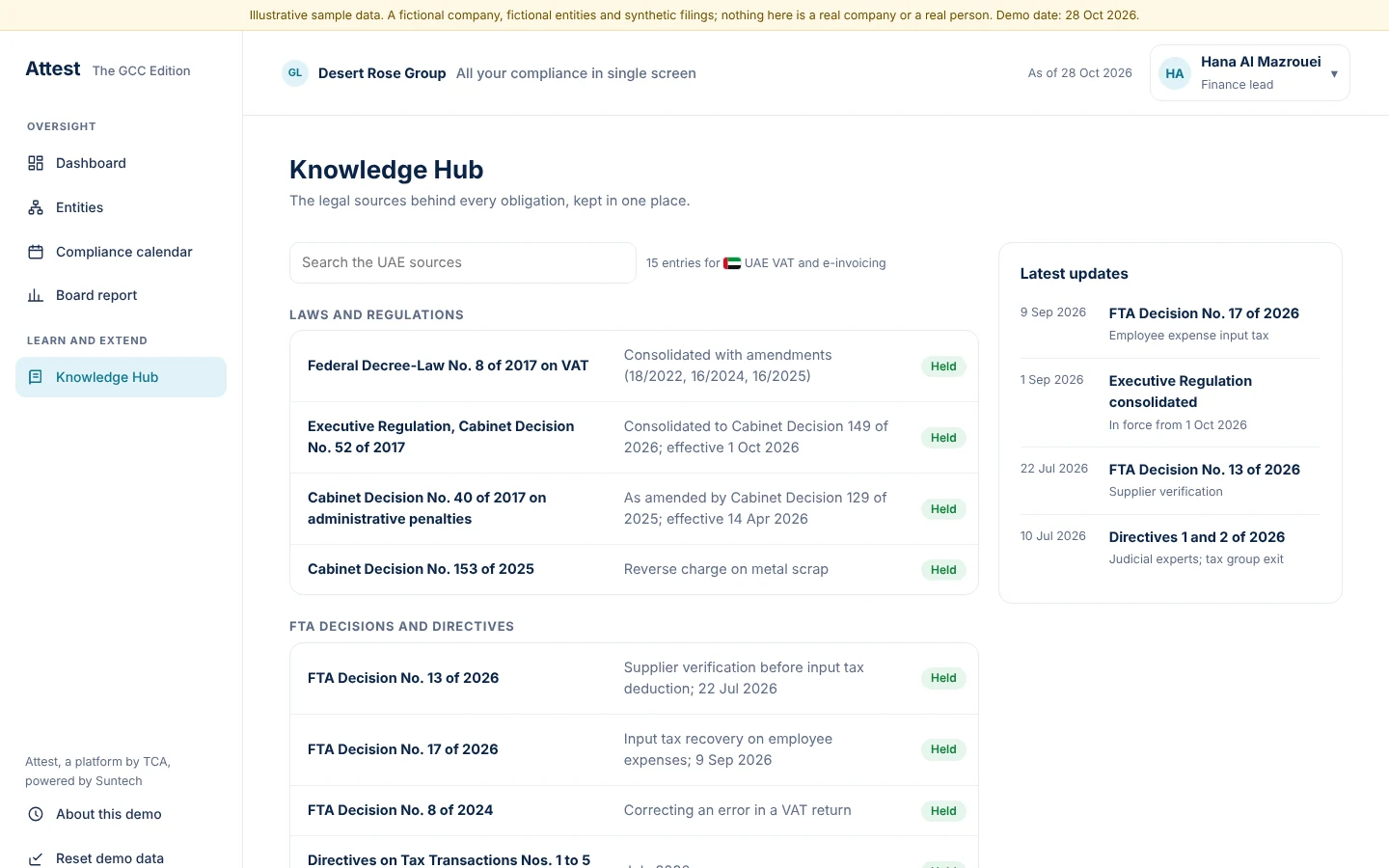Click the Reset demo data icon

click(36, 858)
